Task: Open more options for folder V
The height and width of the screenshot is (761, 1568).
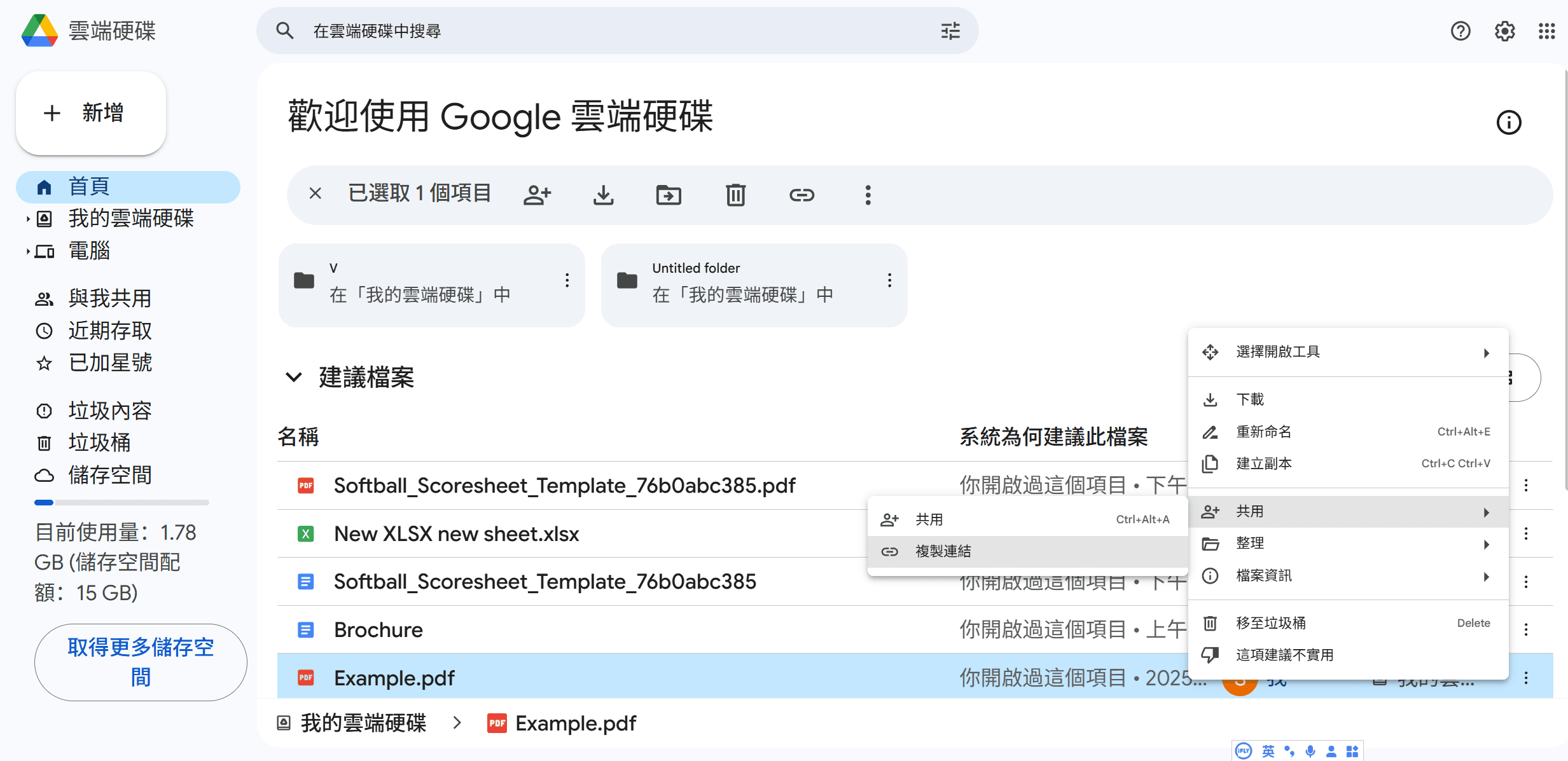Action: click(567, 280)
